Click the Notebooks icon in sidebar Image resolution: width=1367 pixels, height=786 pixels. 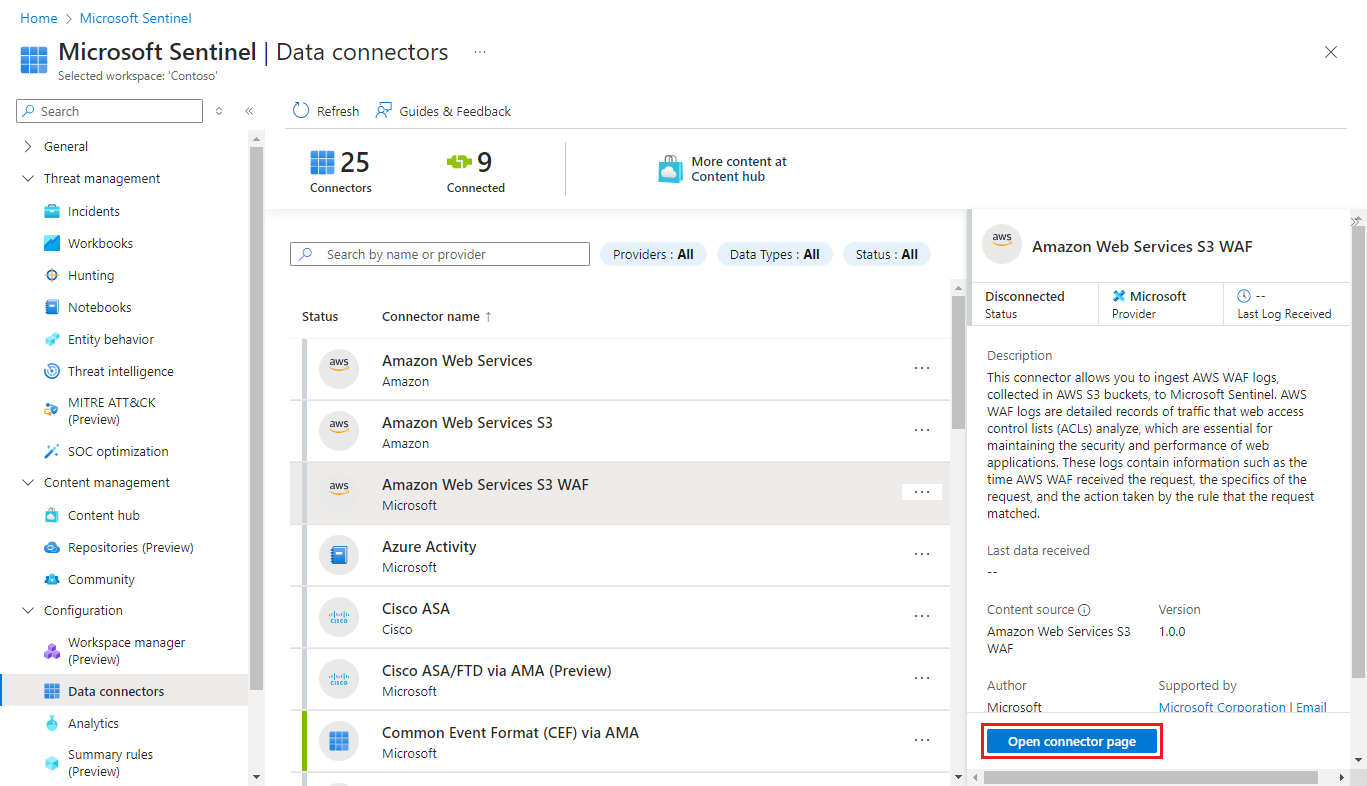52,307
